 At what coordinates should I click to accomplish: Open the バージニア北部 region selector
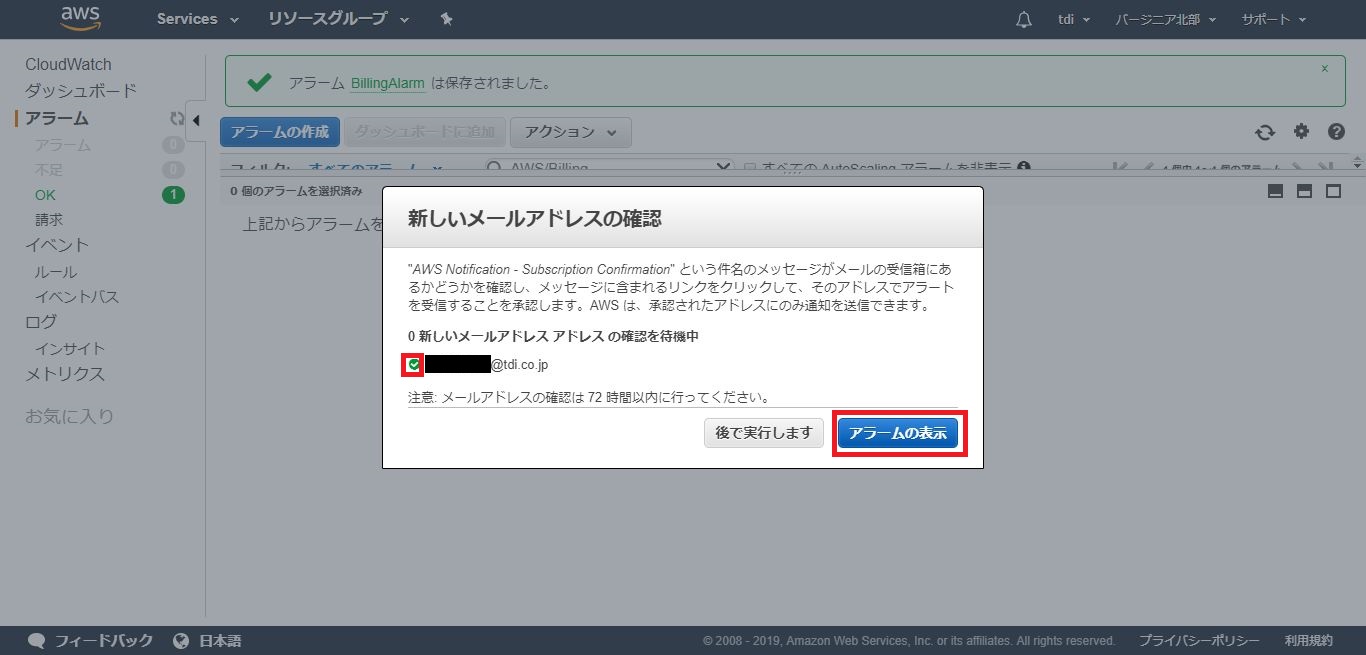coord(1165,20)
